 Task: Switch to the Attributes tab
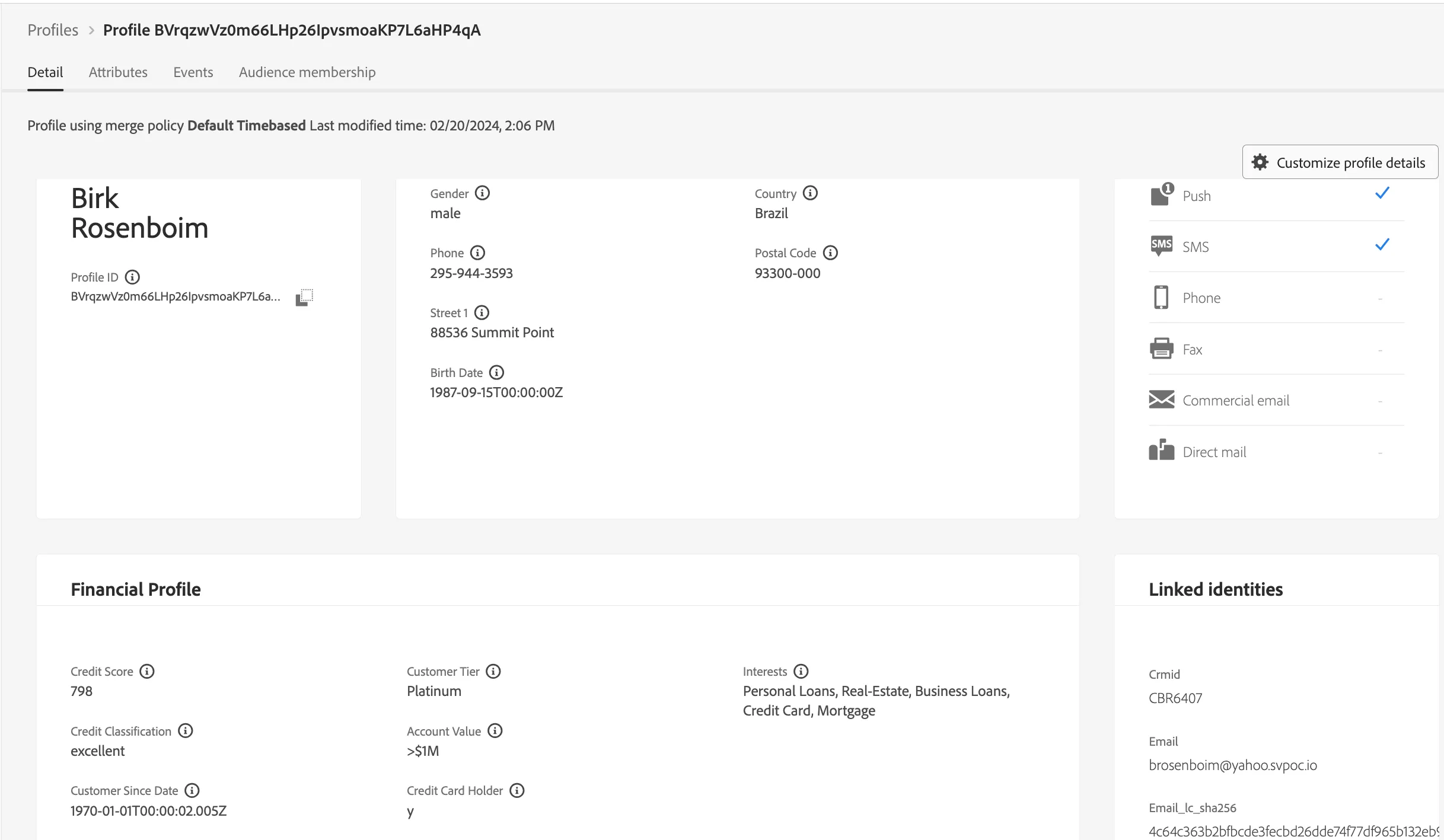[x=118, y=72]
